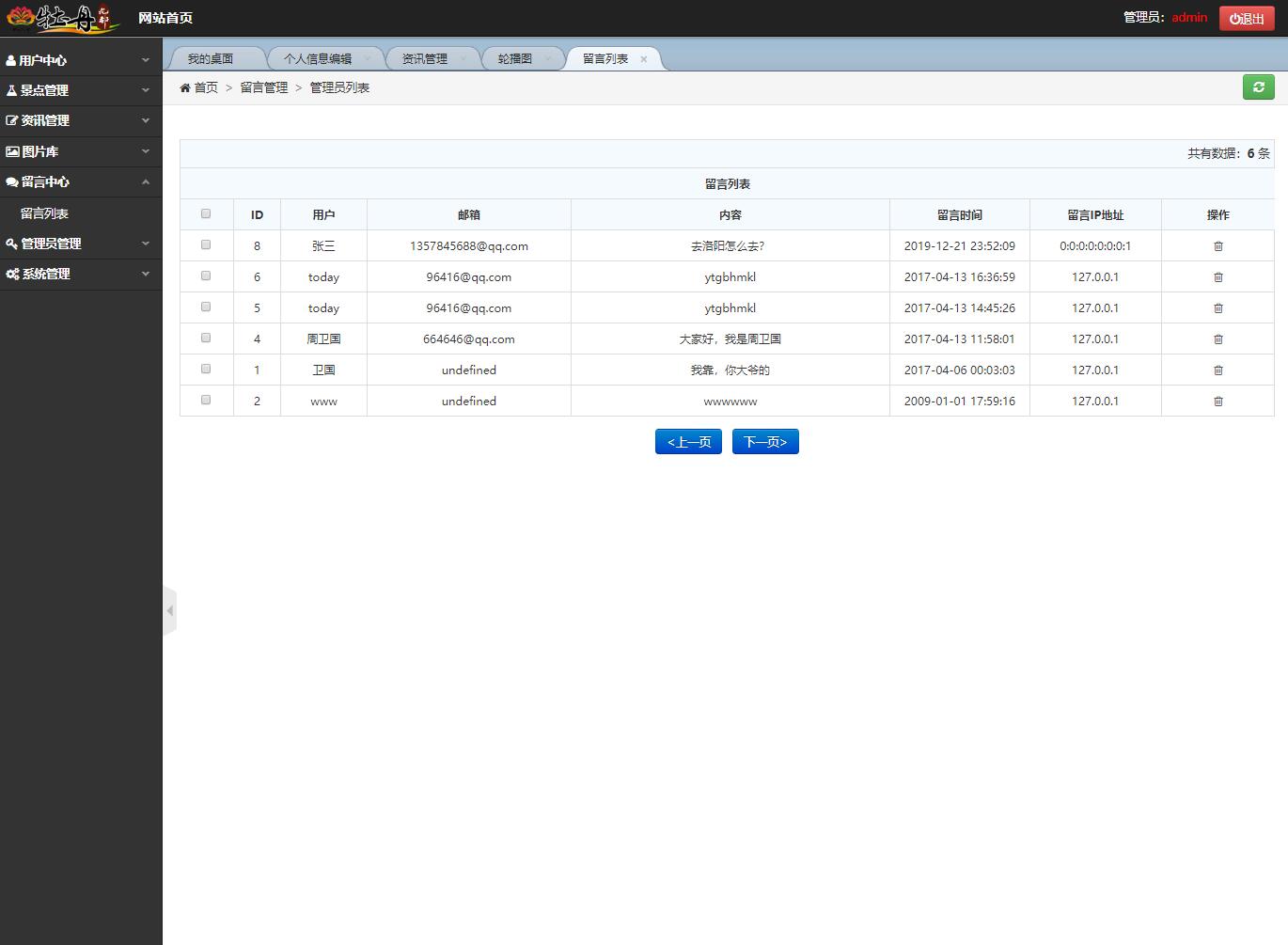This screenshot has width=1288, height=945.
Task: Click the green refresh icon button
Action: (x=1258, y=87)
